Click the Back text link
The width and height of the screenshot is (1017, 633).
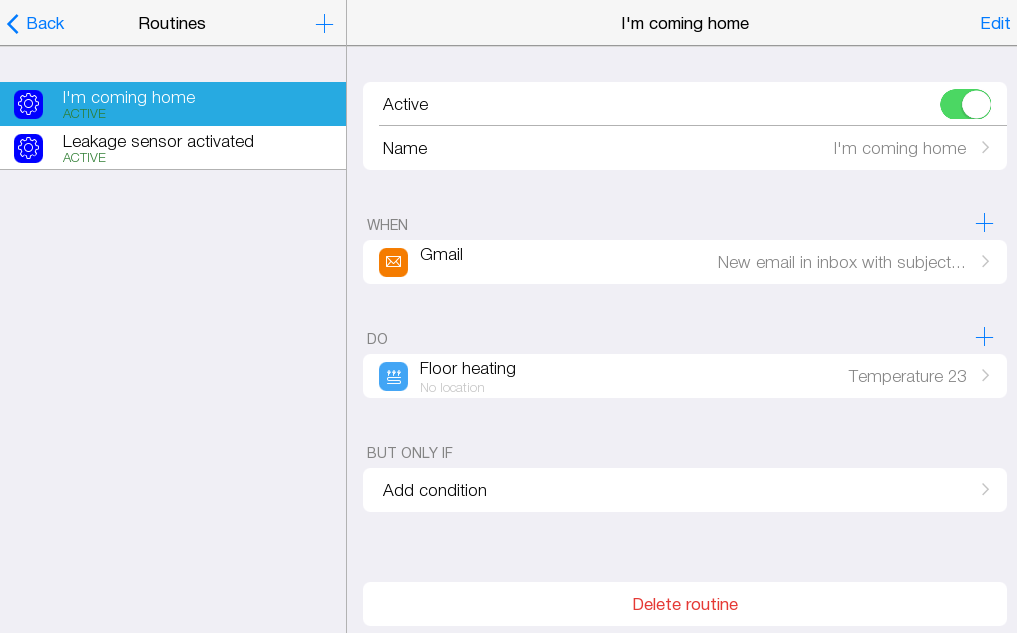point(45,24)
